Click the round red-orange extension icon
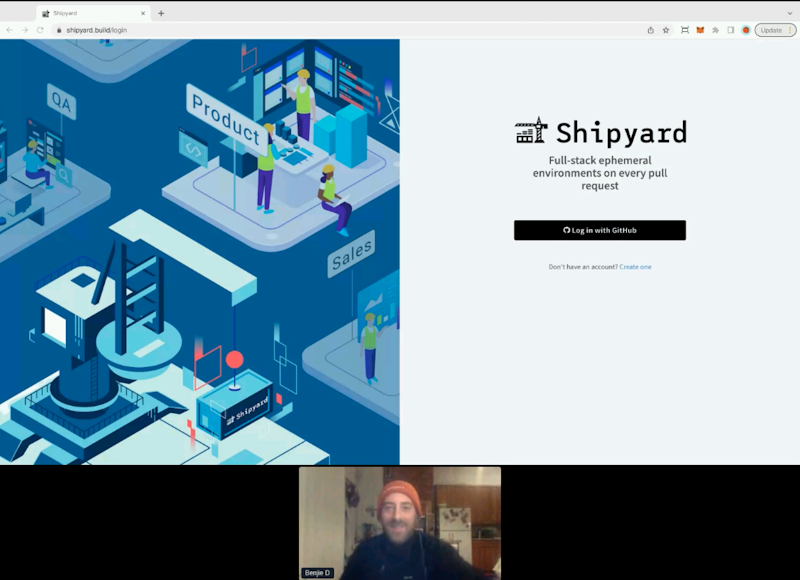 [x=746, y=30]
